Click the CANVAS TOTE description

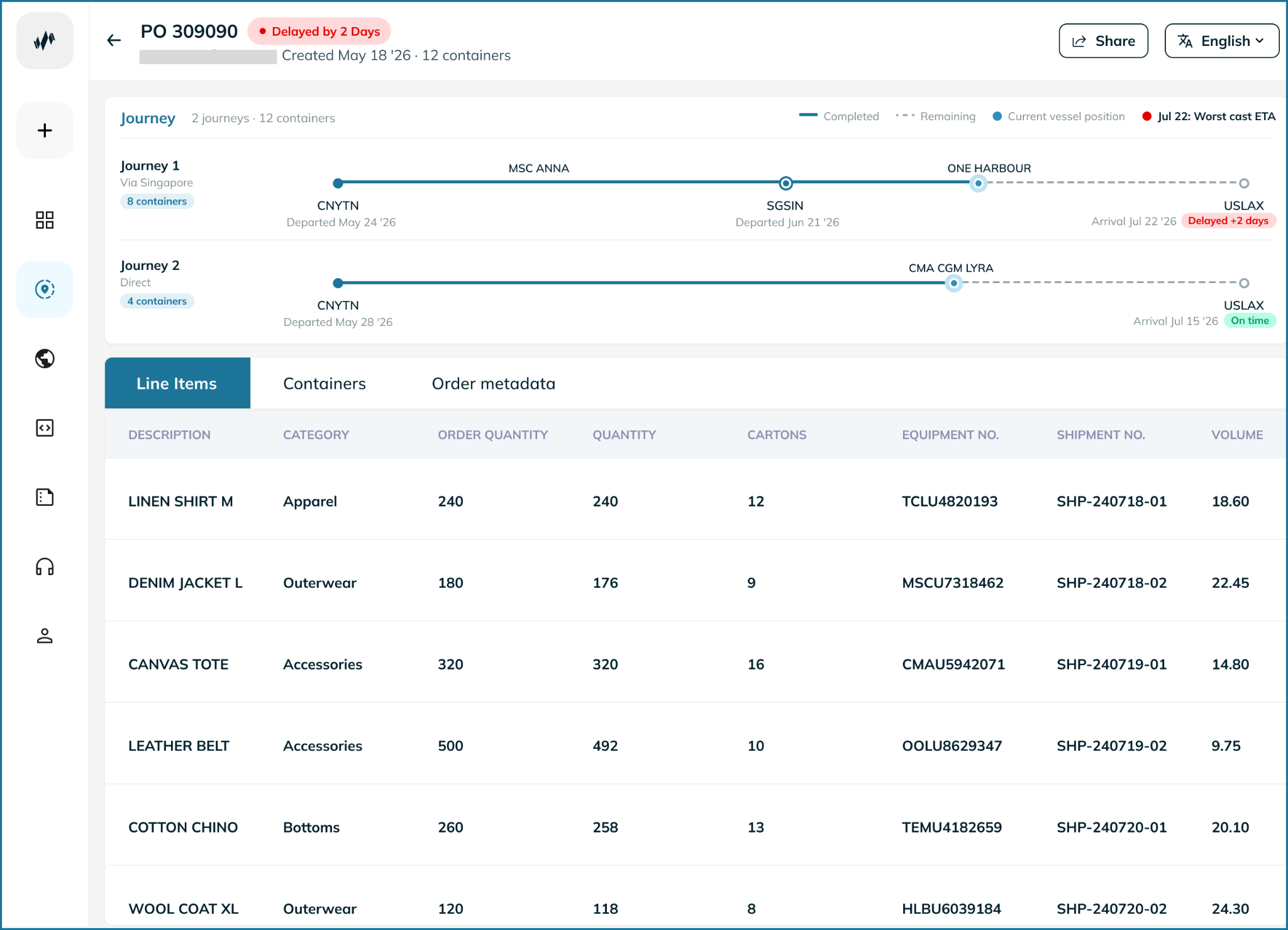click(x=179, y=664)
